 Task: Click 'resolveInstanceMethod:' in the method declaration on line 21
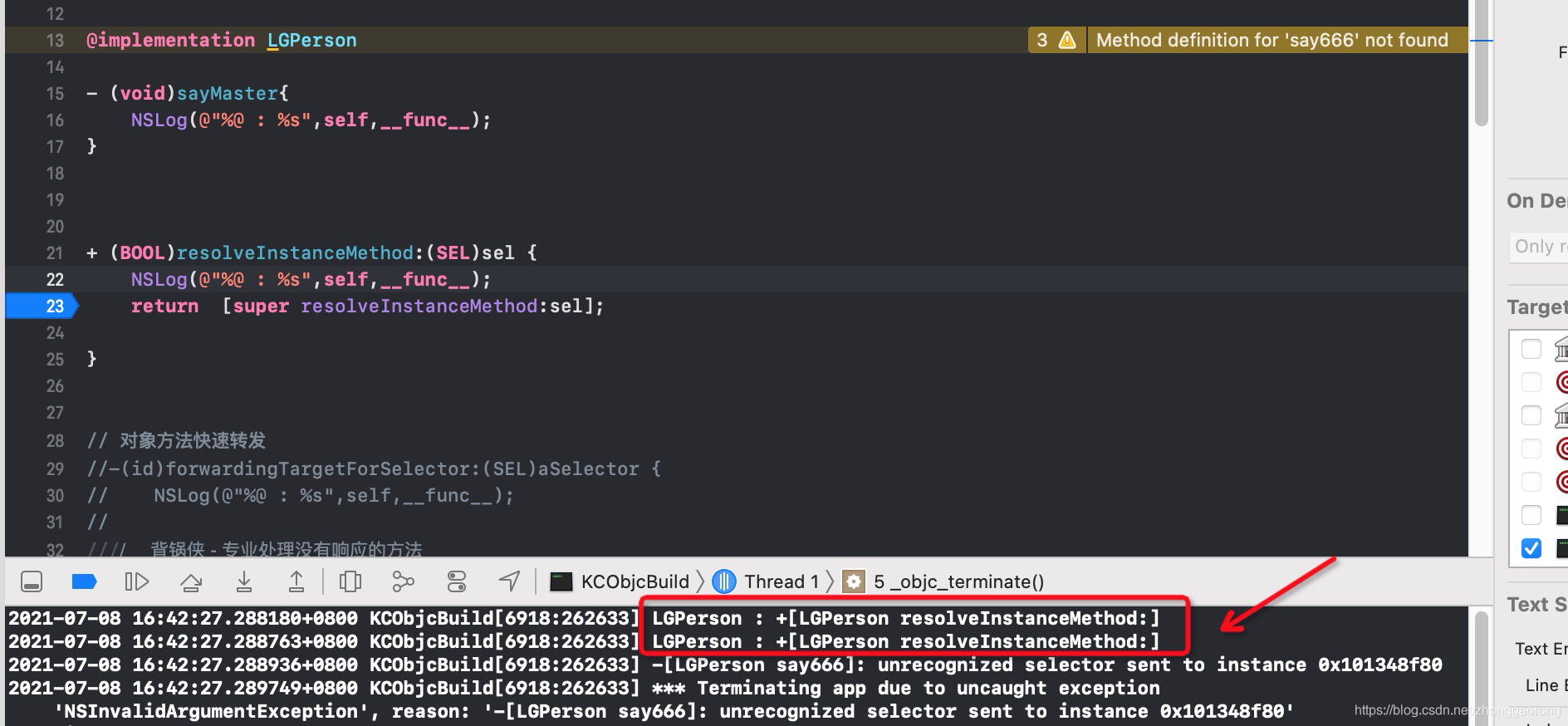point(300,253)
